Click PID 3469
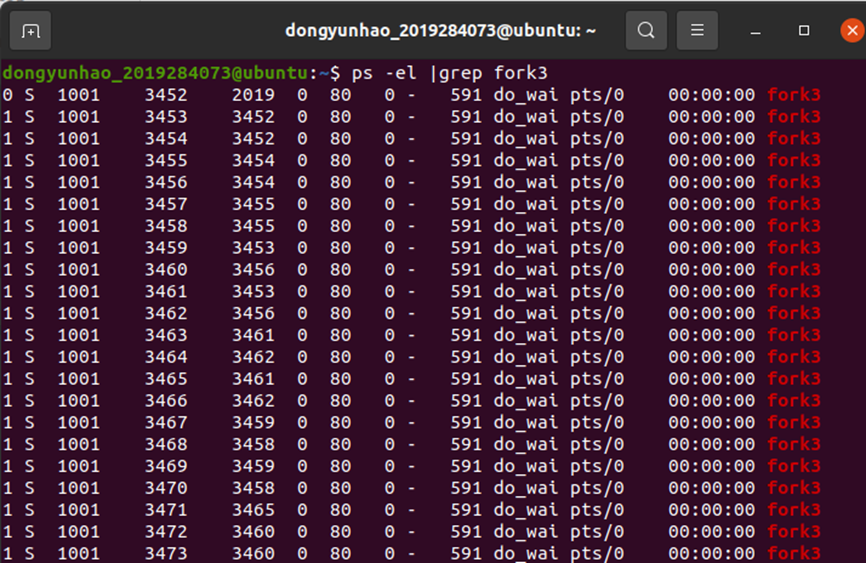The height and width of the screenshot is (563, 866). [166, 466]
